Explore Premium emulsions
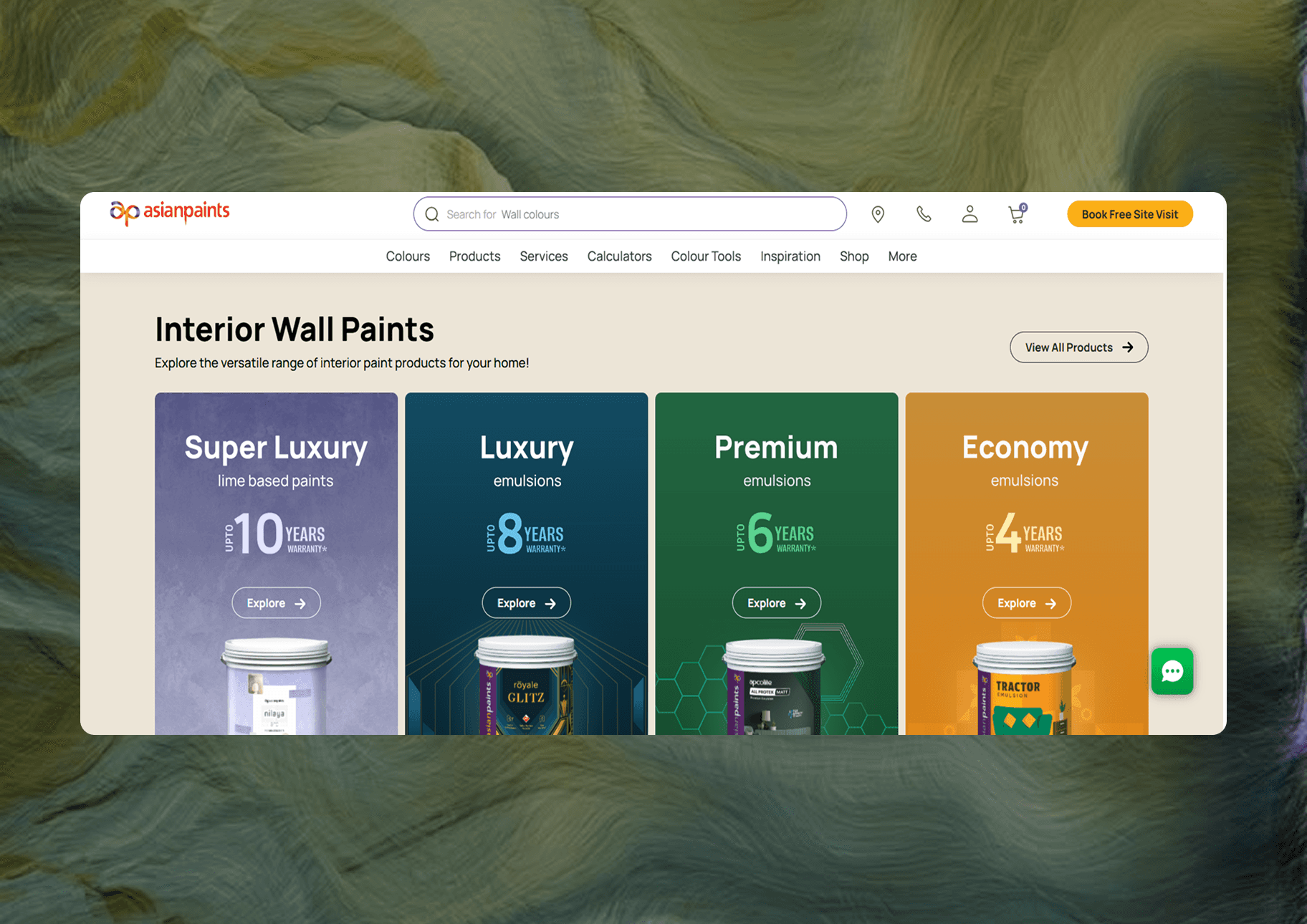1307x924 pixels. tap(777, 603)
